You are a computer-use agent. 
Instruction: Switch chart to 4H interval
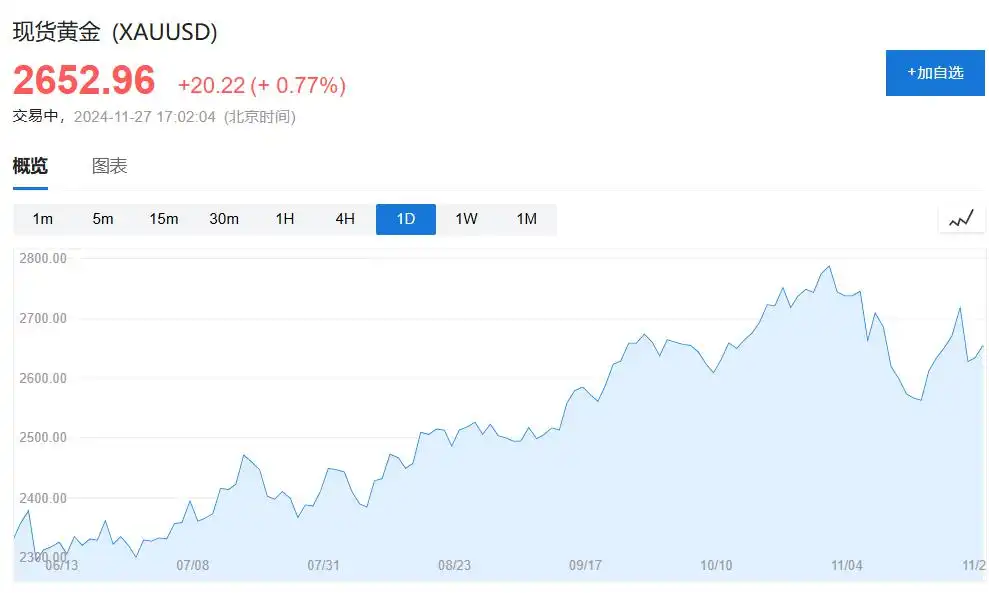tap(345, 219)
